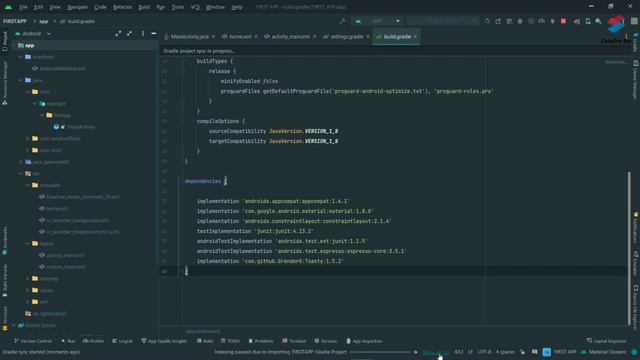Expand the java (generated) folder

coord(20,162)
